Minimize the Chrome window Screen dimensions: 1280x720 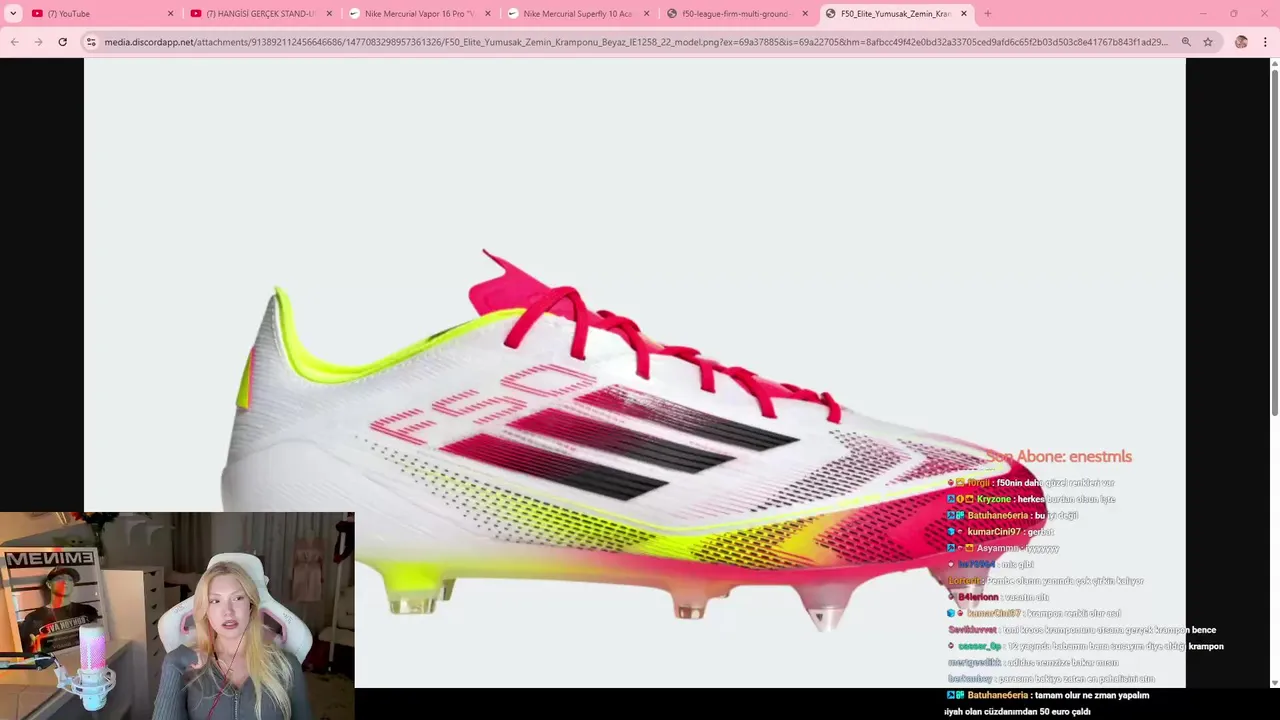[x=1203, y=13]
